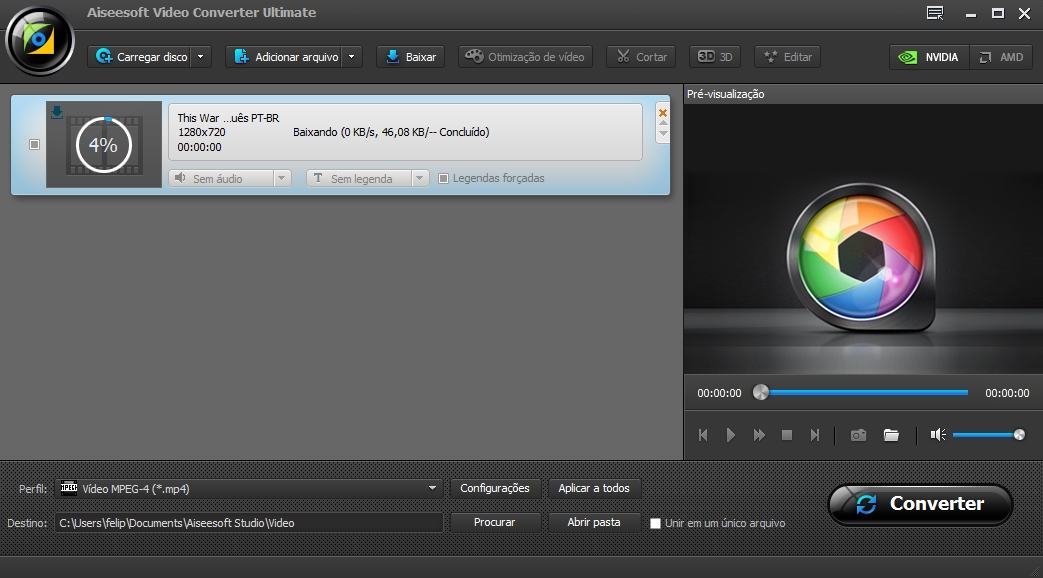Screen dimensions: 1043x578
Task: Click the Baixando download status text
Action: [391, 132]
